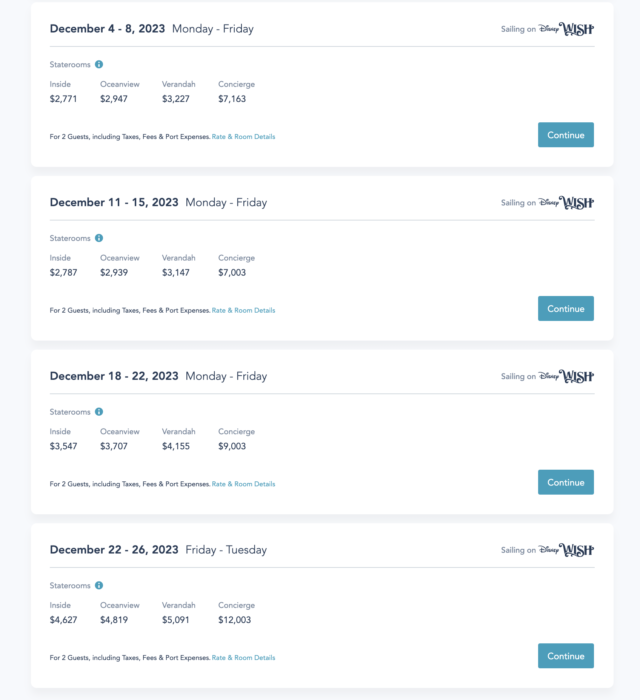The width and height of the screenshot is (640, 700).
Task: Click Disney Wish logo on December 11 - 15 card
Action: click(x=566, y=203)
